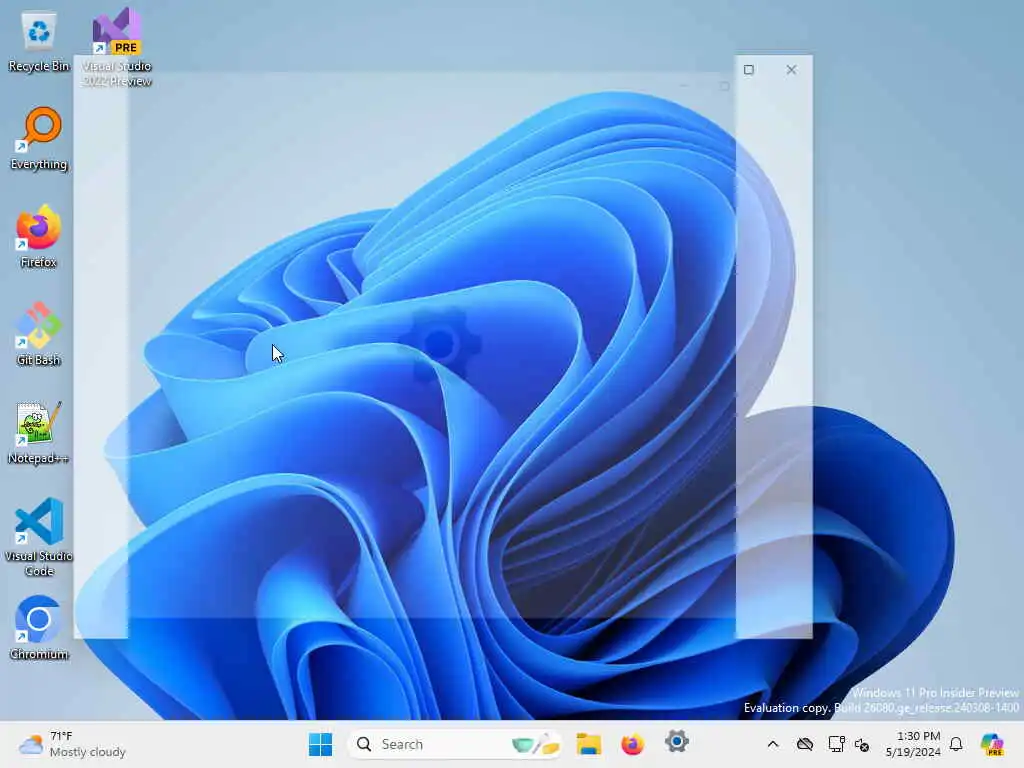
Task: Open the notifications bell icon
Action: tap(956, 744)
